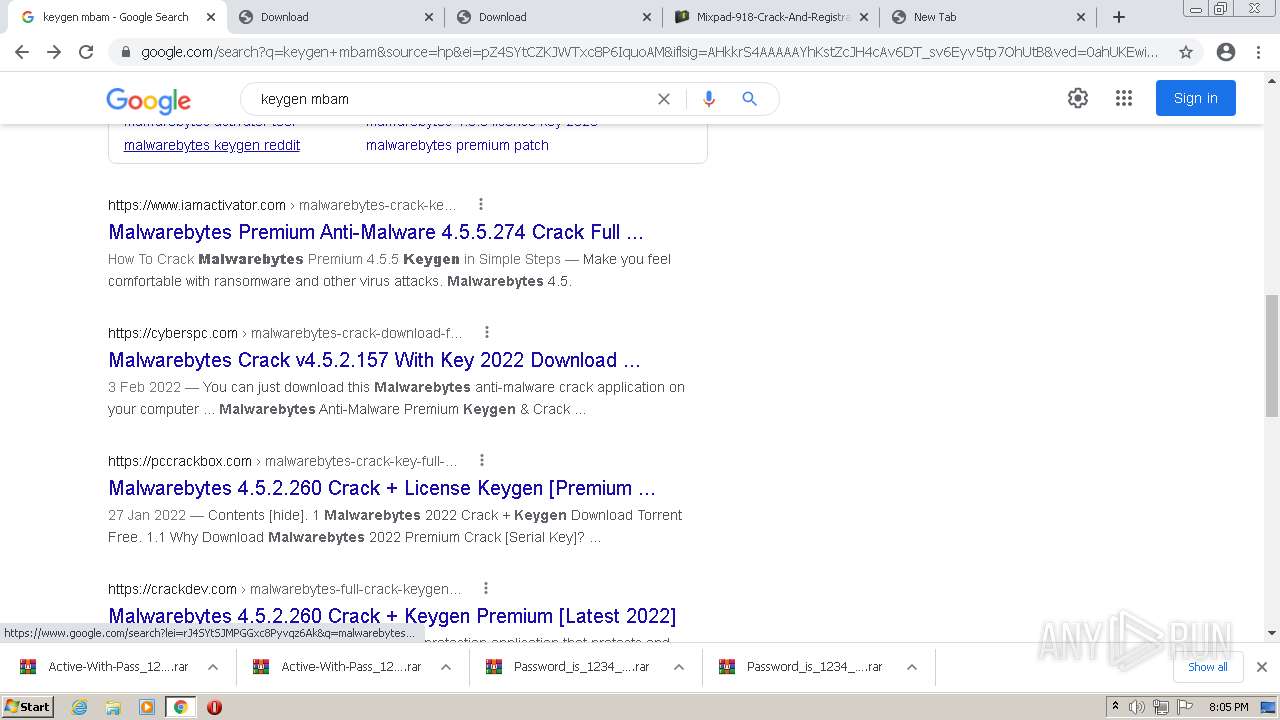
Task: Click Show all downloads button
Action: click(1207, 667)
